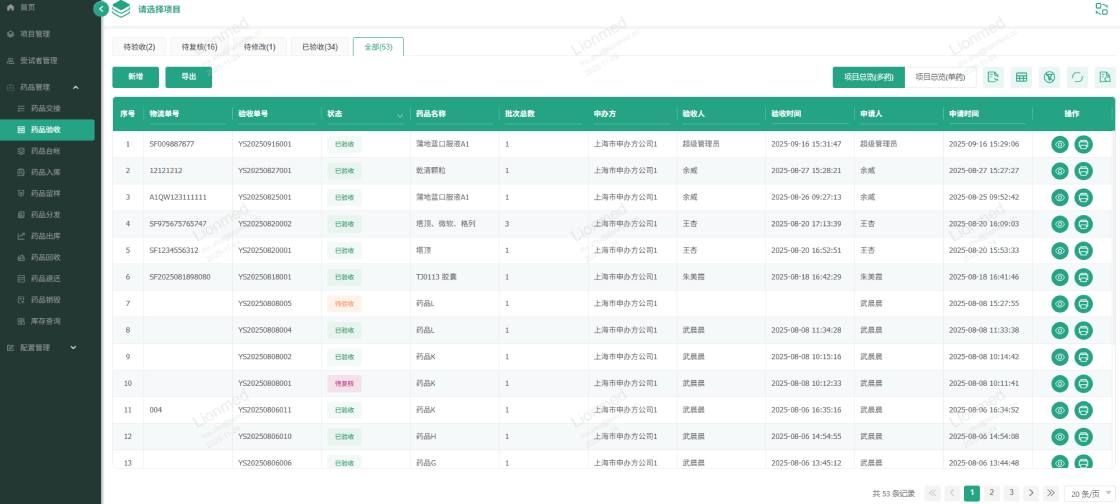Viewport: 1120px width, 504px height.
Task: Click the print icon for row 5
Action: point(1083,250)
